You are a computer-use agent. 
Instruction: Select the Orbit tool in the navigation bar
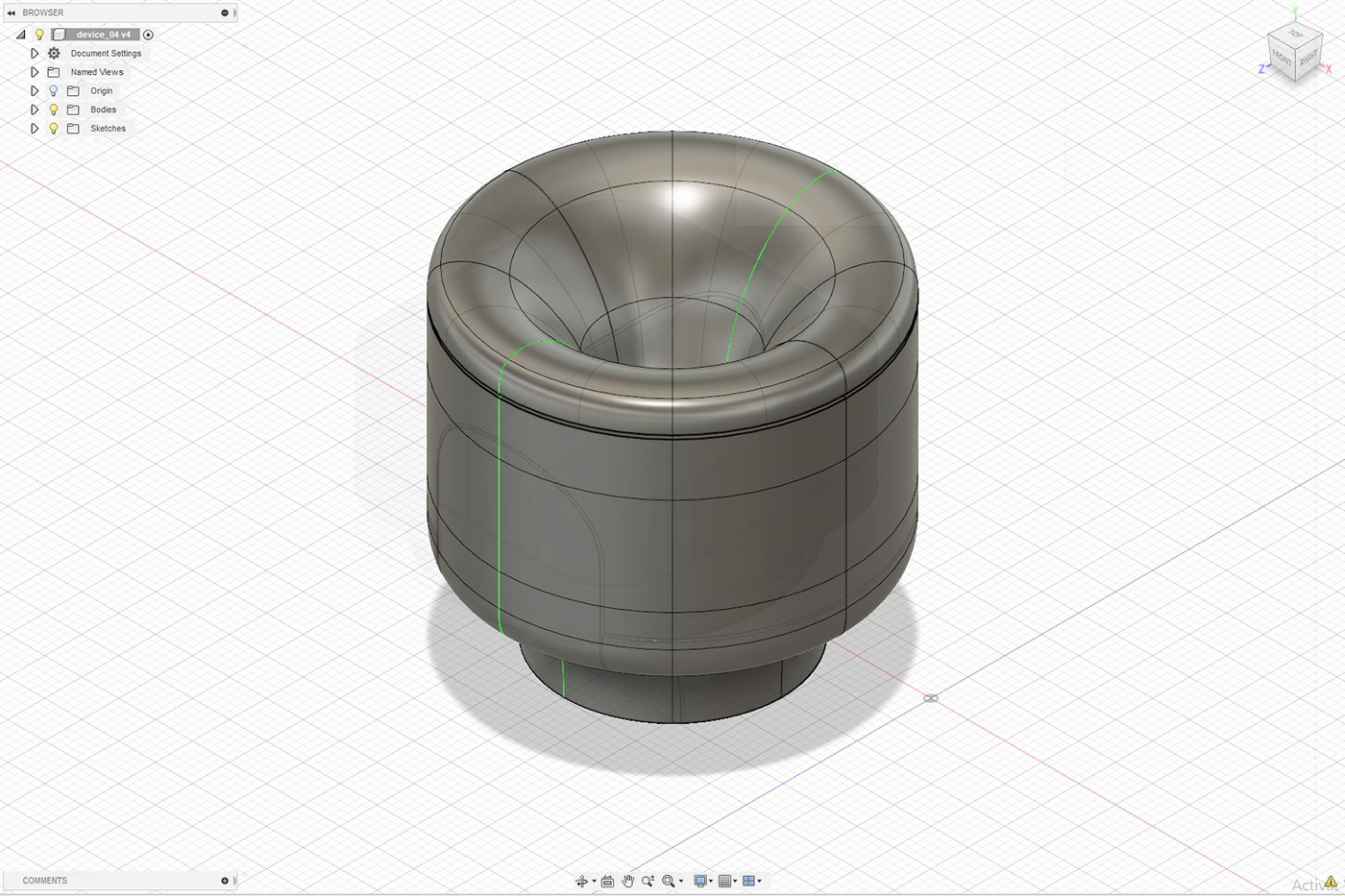point(583,881)
